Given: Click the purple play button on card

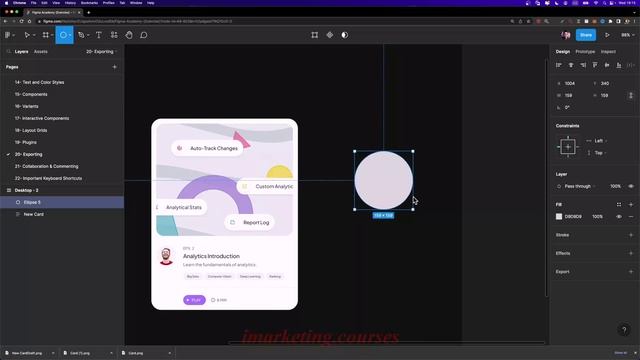Looking at the screenshot, I should pyautogui.click(x=194, y=300).
